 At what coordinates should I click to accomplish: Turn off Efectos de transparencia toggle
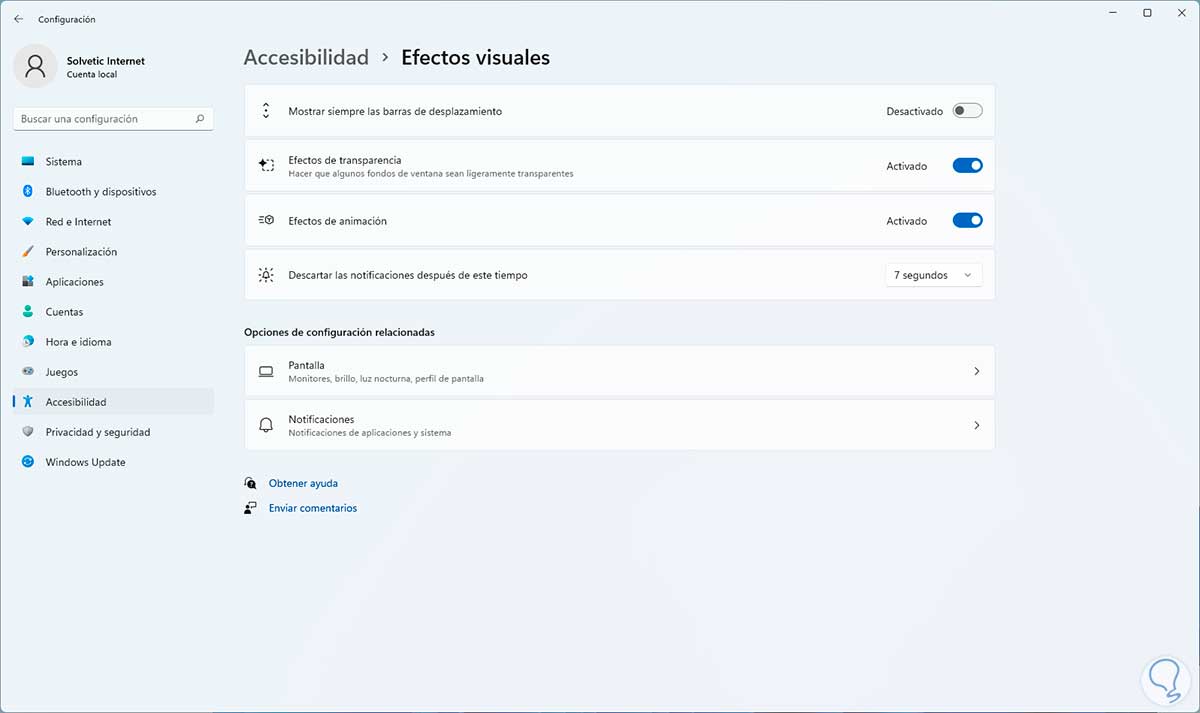(967, 166)
